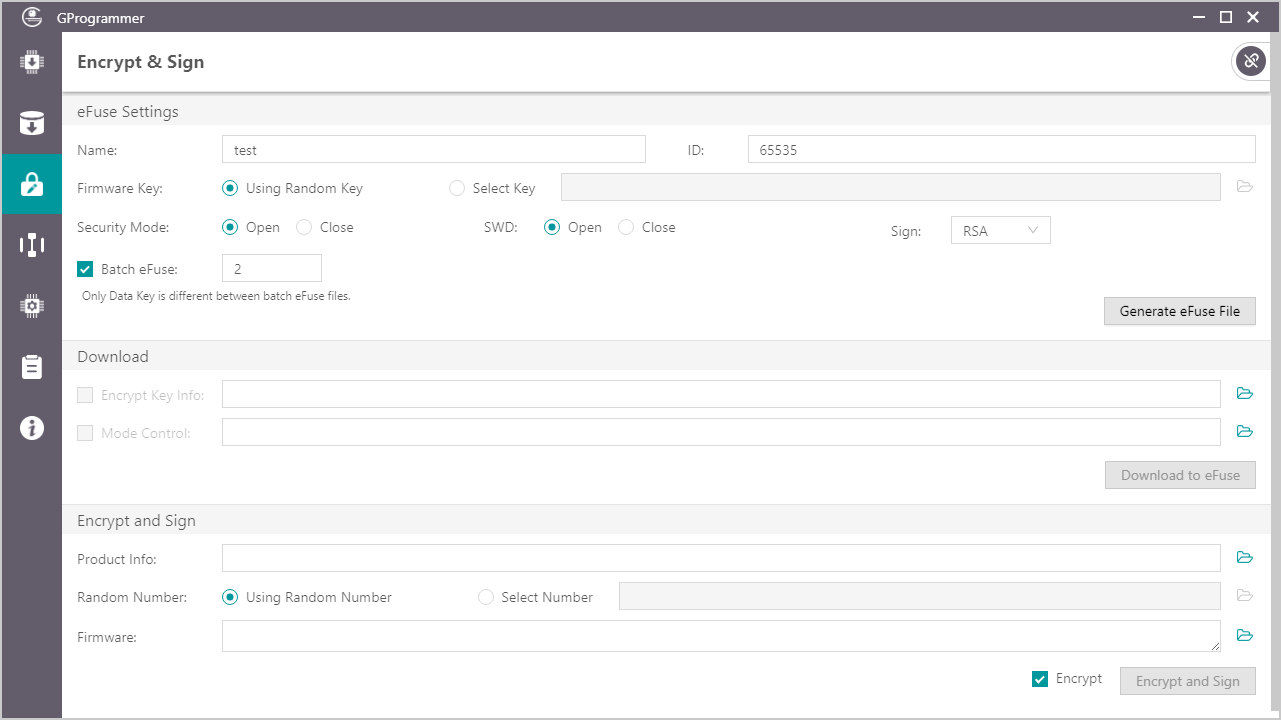Browse folder for Product Info file
Image resolution: width=1281 pixels, height=720 pixels.
coord(1244,558)
